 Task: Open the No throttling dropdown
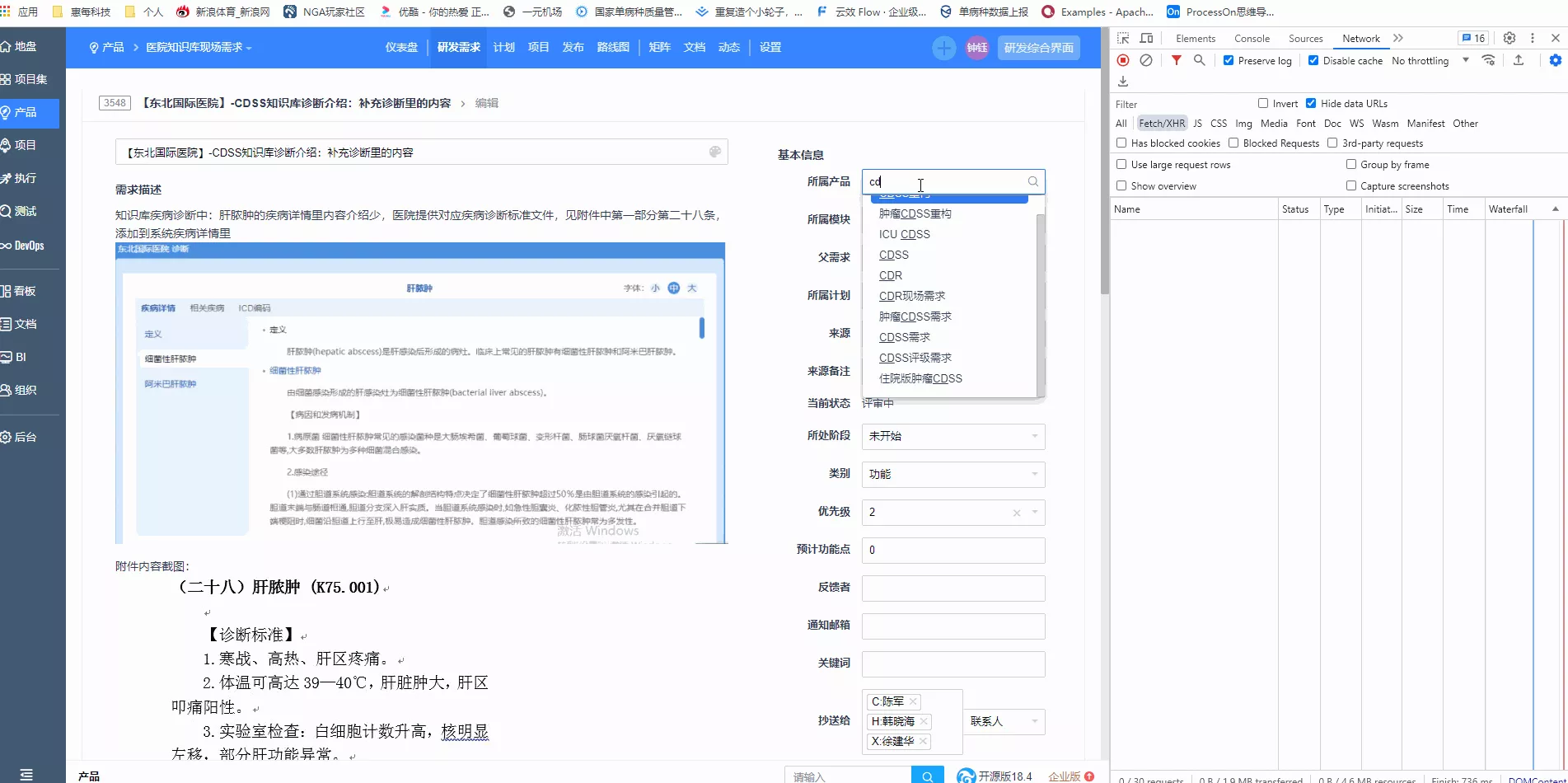pyautogui.click(x=1430, y=60)
